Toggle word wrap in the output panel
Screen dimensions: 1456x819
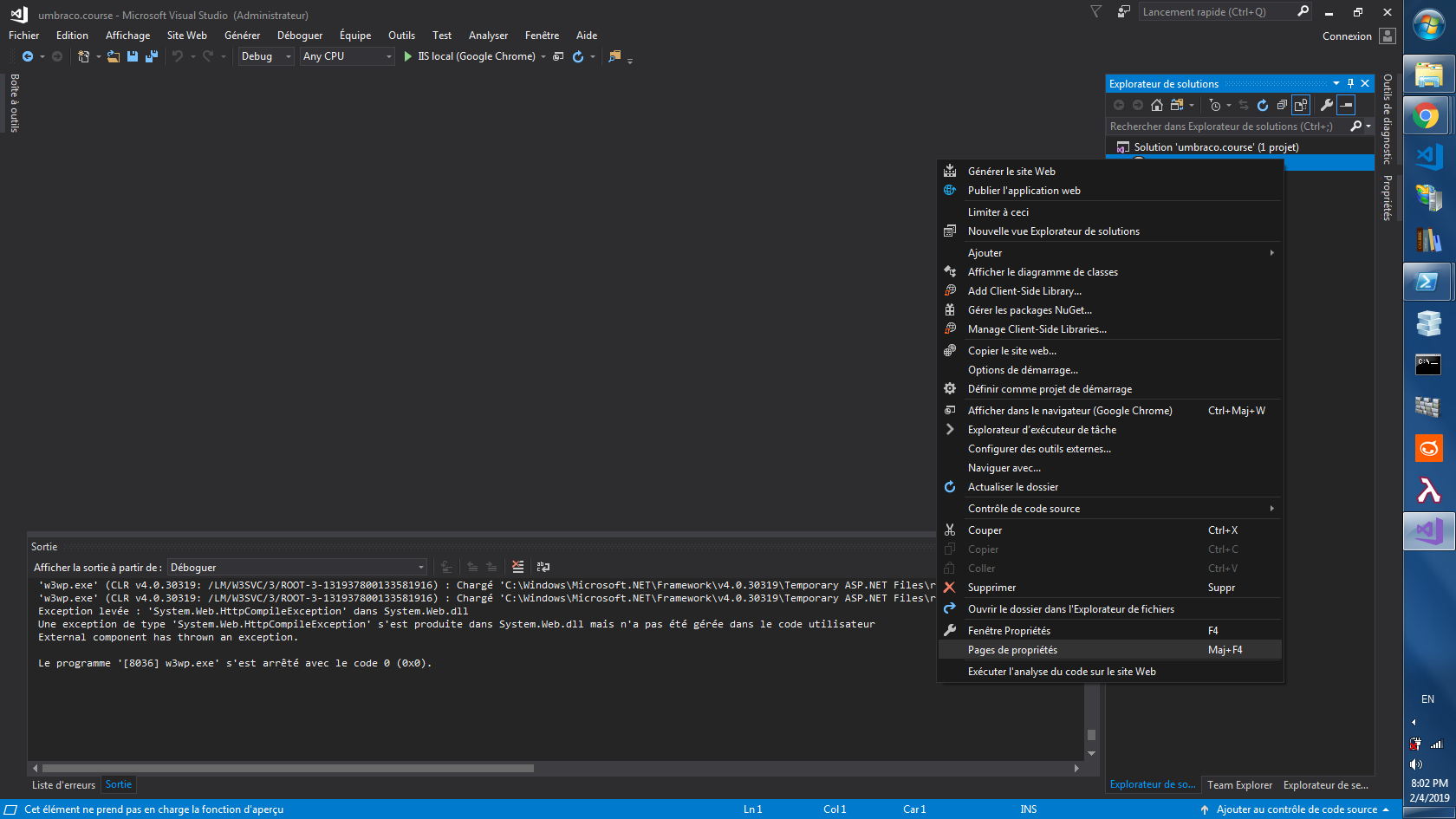(543, 567)
